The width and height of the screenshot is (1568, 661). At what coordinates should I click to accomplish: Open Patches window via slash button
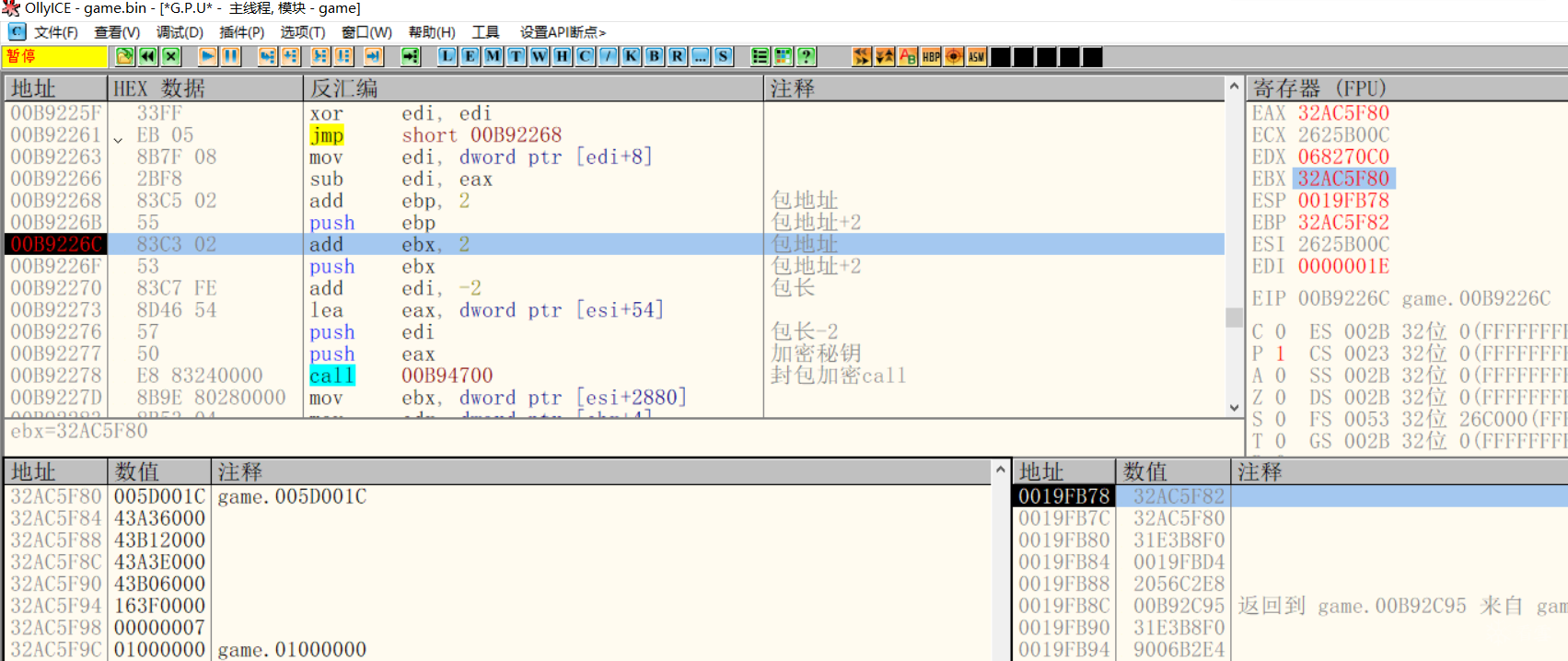[x=609, y=56]
